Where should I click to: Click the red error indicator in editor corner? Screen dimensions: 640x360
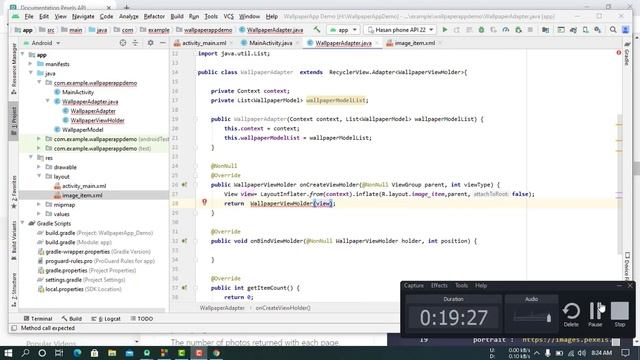pyautogui.click(x=618, y=53)
